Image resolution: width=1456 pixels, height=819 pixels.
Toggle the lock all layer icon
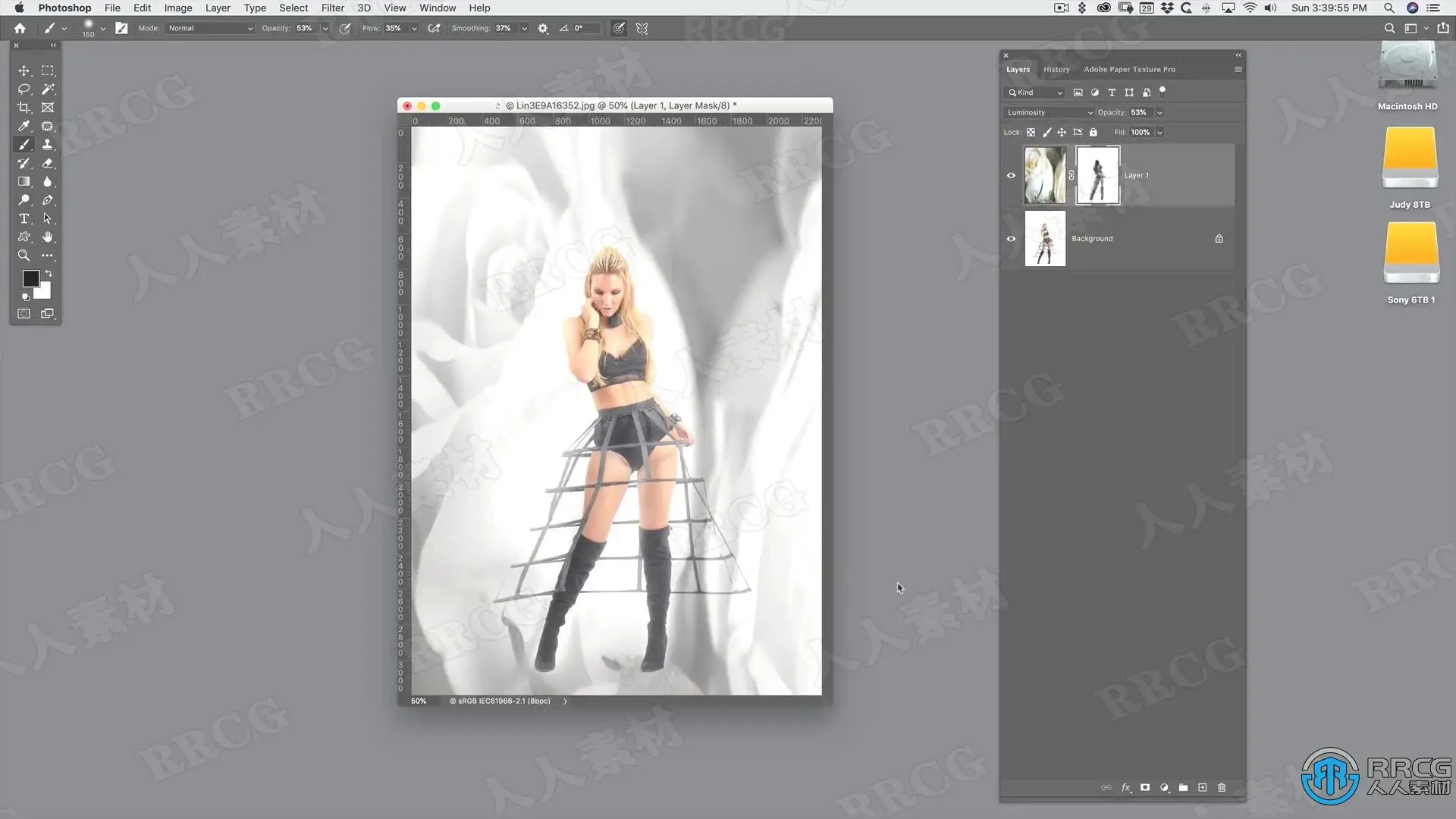1093,132
